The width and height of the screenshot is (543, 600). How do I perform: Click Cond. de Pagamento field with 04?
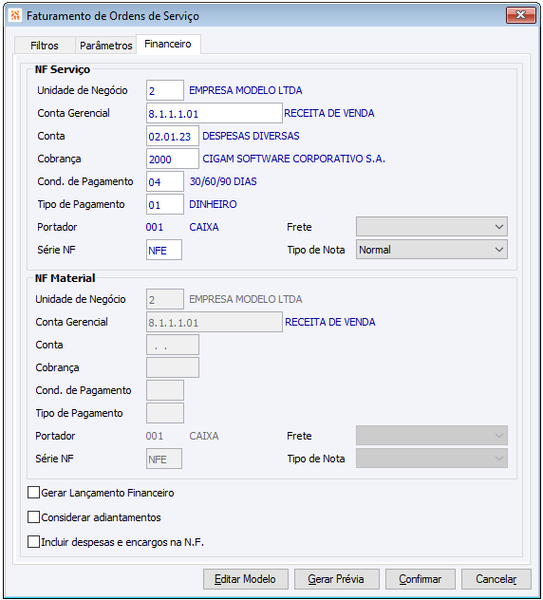165,182
